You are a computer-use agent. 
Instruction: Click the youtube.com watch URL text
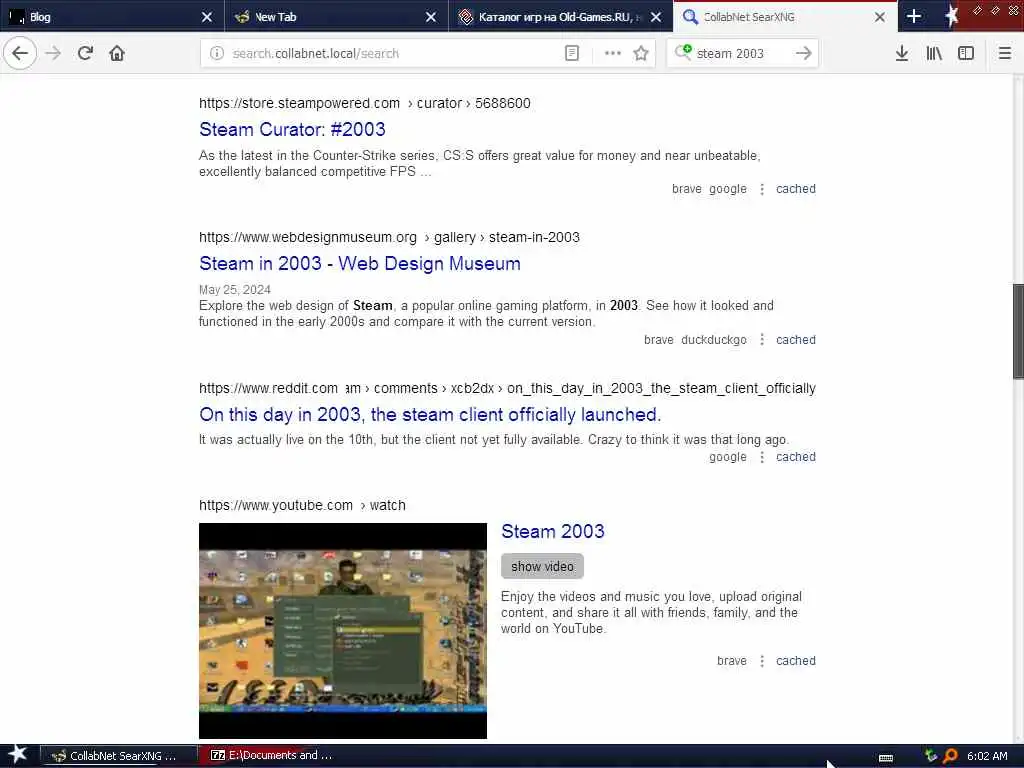(302, 505)
